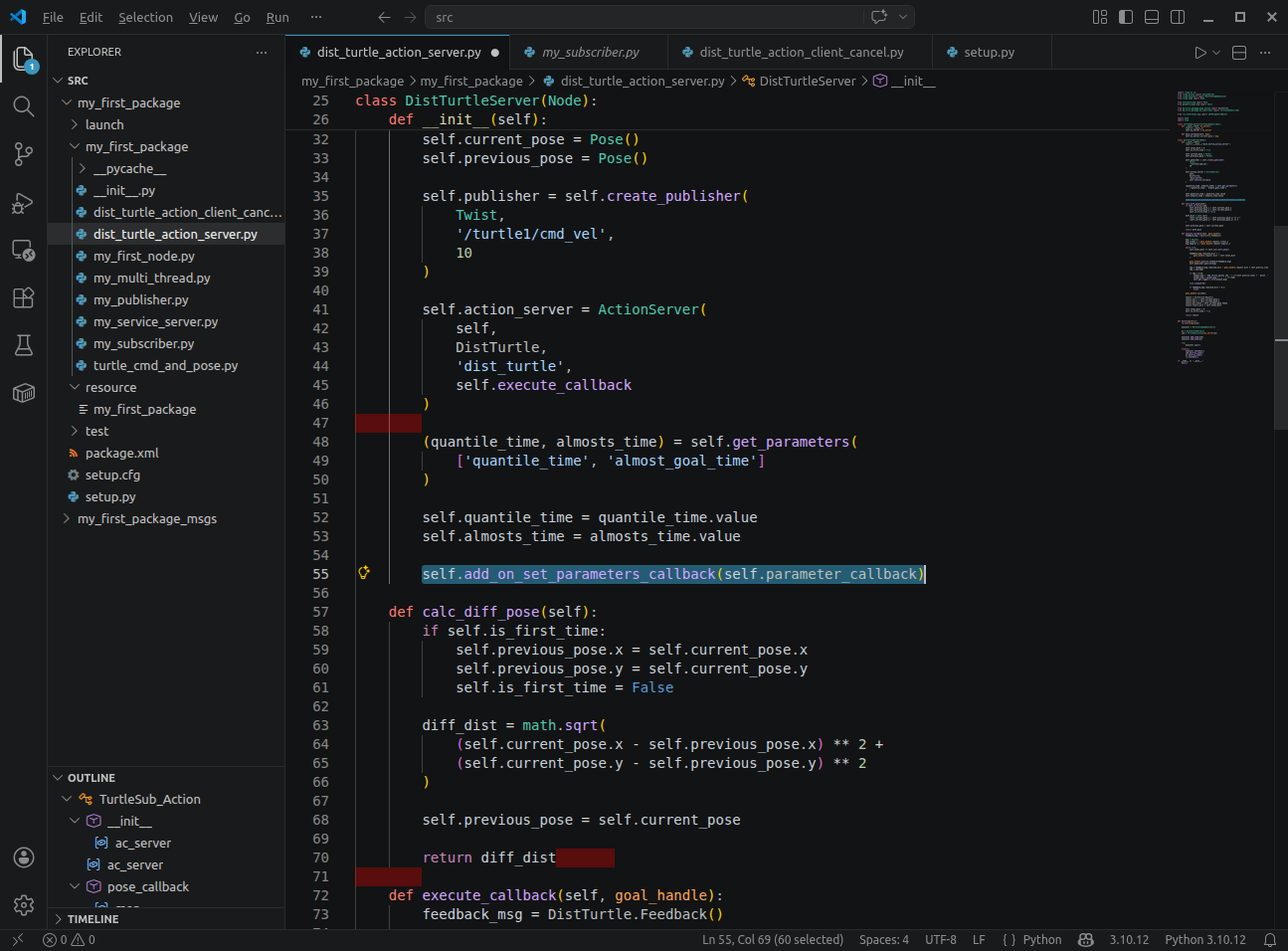Expand the TIMELINE section

coord(166,919)
